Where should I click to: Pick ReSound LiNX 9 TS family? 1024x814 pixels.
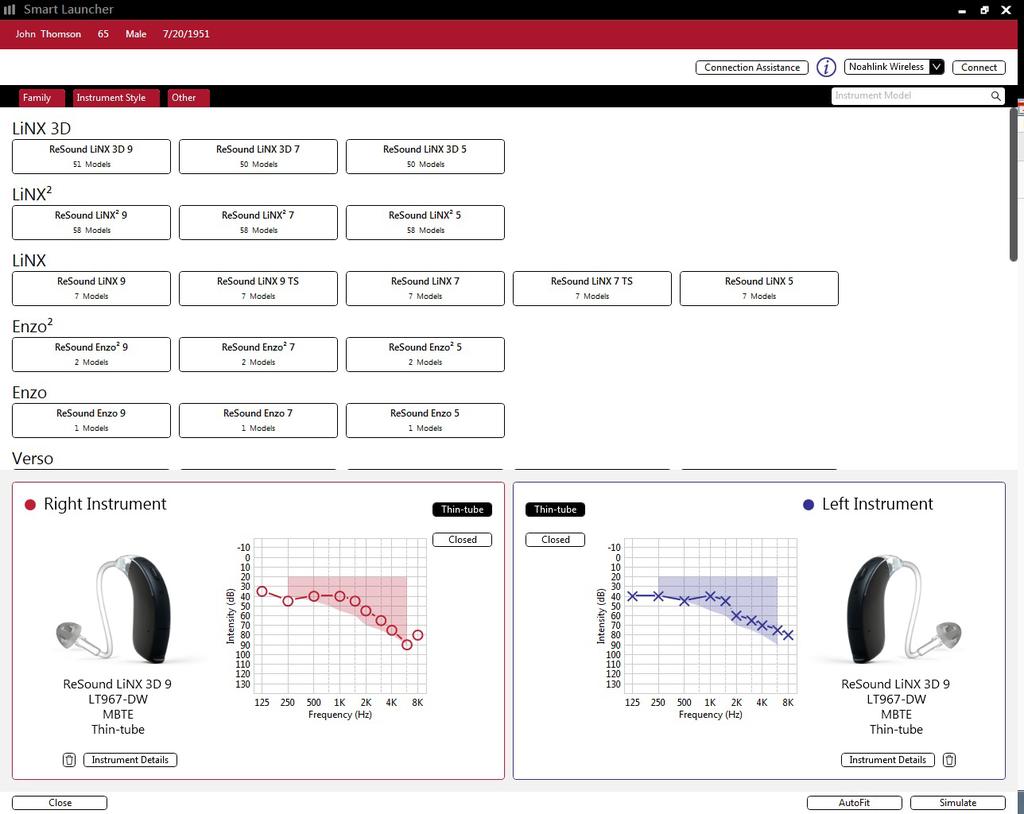click(259, 288)
